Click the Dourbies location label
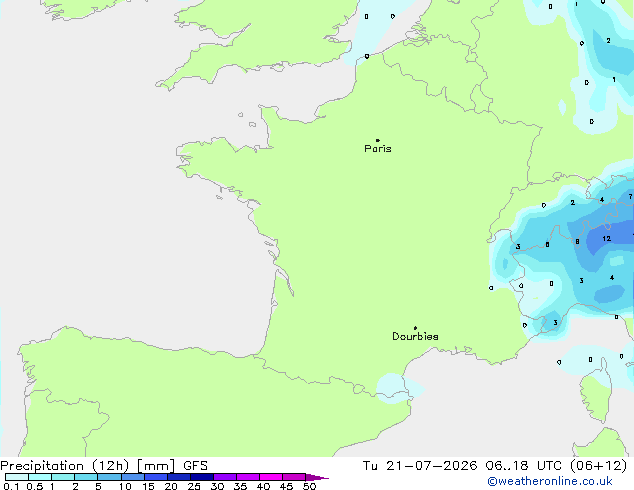Screen dimensions: 634x490 coord(415,336)
